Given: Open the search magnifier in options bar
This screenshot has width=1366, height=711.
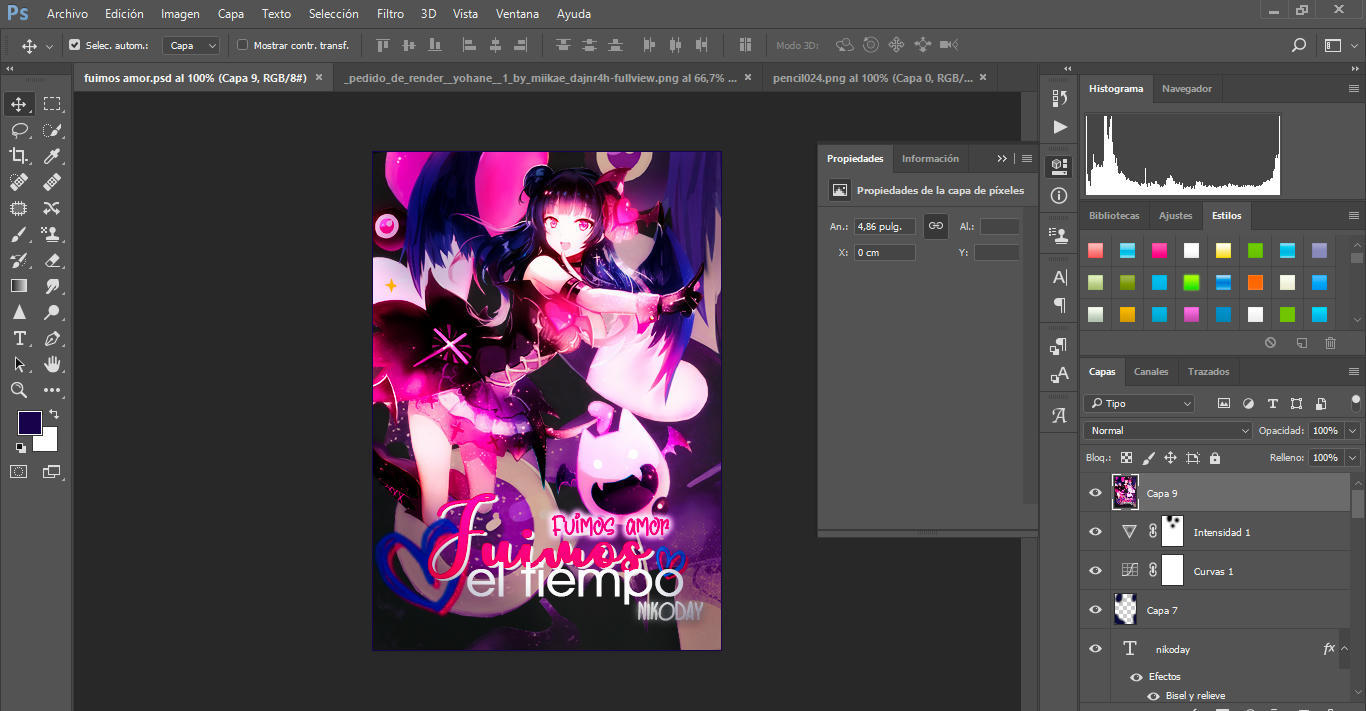Looking at the screenshot, I should point(1298,45).
